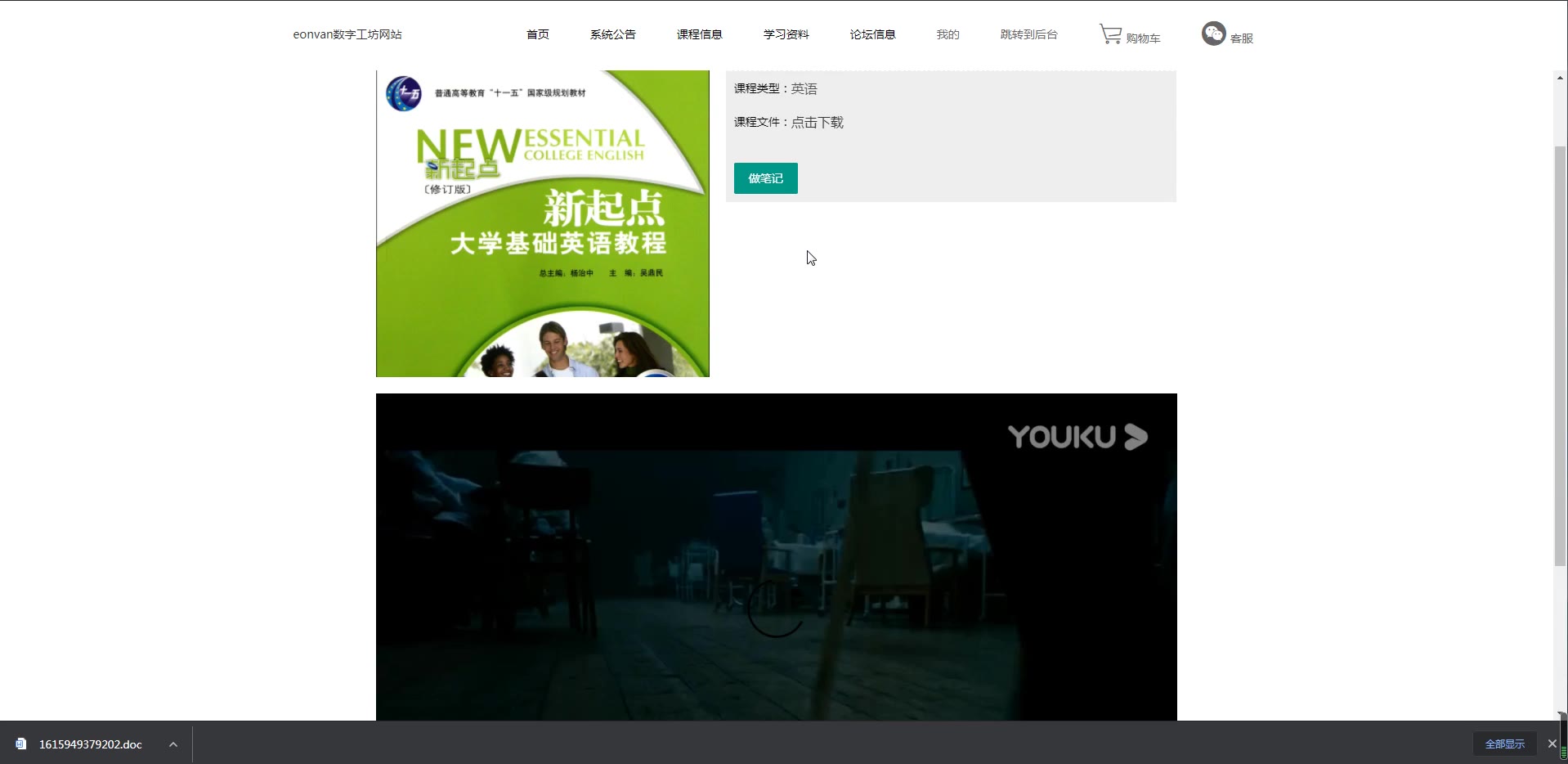
Task: Click the textbook cover image
Action: [x=543, y=223]
